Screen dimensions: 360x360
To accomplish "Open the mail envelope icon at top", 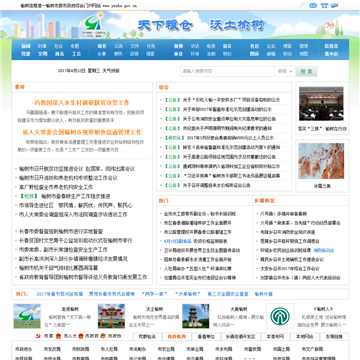I will pos(313,5).
